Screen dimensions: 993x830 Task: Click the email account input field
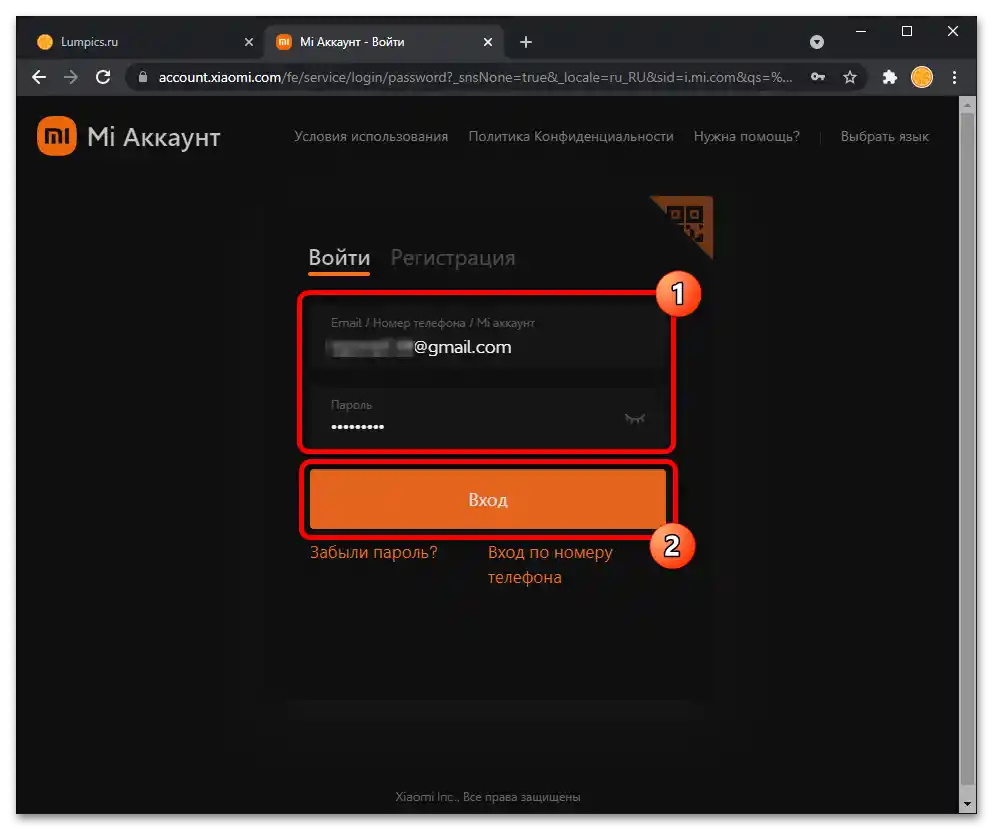(487, 337)
